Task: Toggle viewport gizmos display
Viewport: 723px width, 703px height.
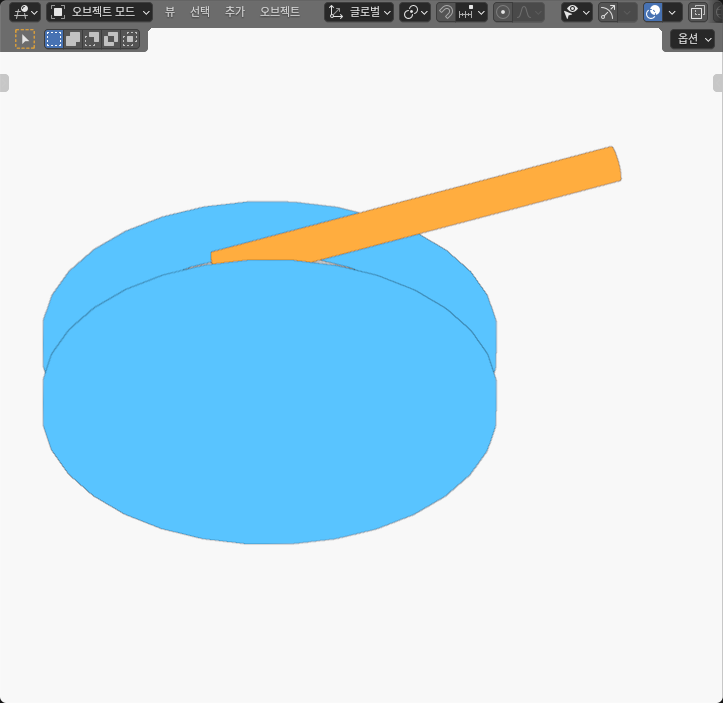Action: (607, 12)
